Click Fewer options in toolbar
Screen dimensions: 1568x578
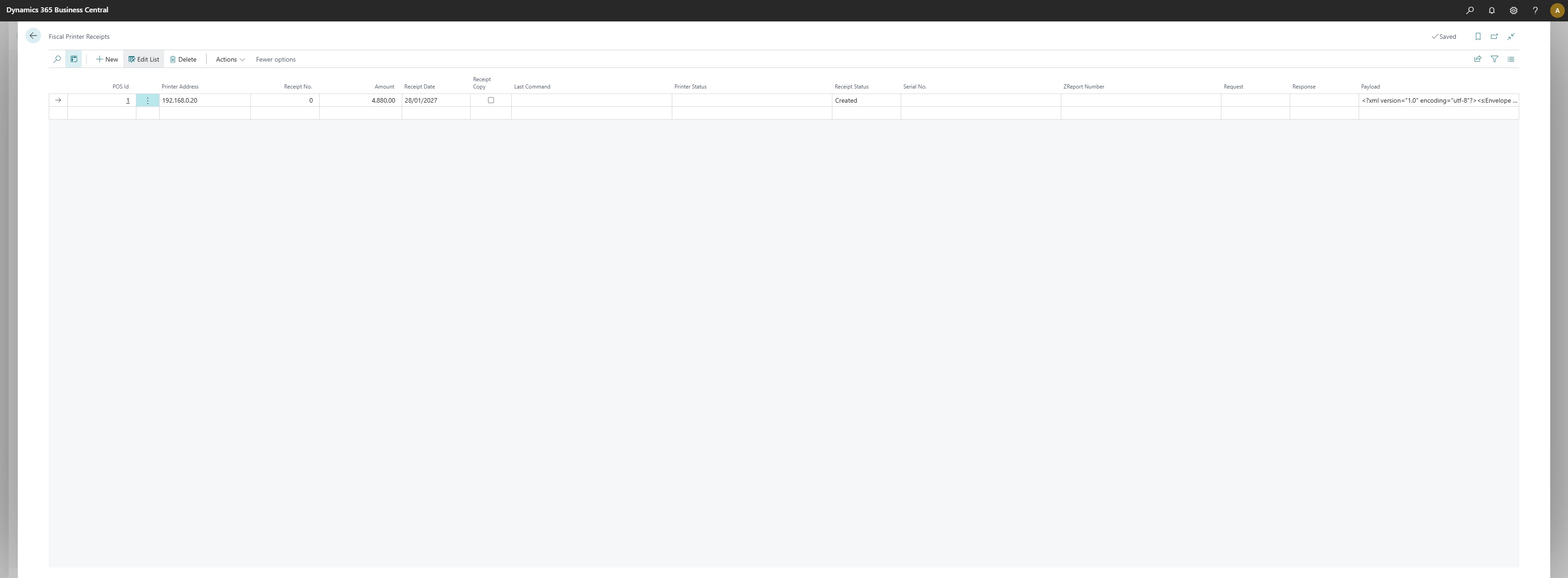click(276, 60)
